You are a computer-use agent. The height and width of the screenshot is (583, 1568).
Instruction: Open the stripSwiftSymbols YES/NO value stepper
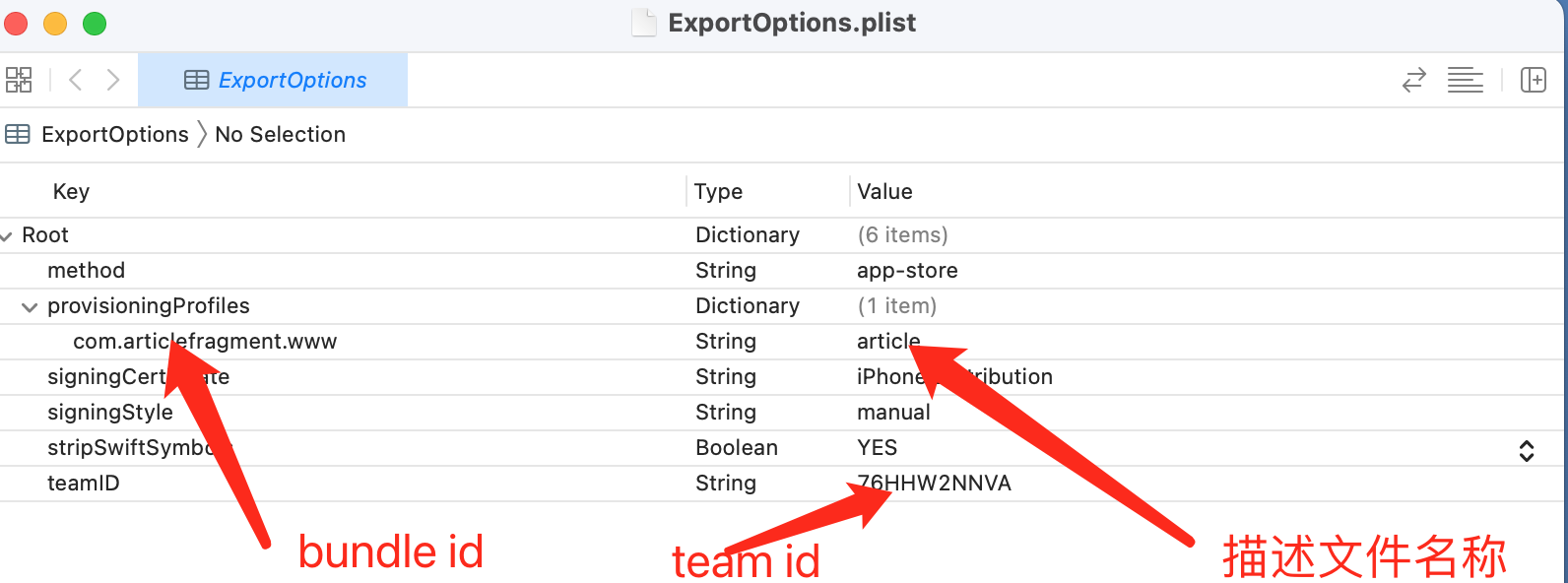(x=1526, y=450)
